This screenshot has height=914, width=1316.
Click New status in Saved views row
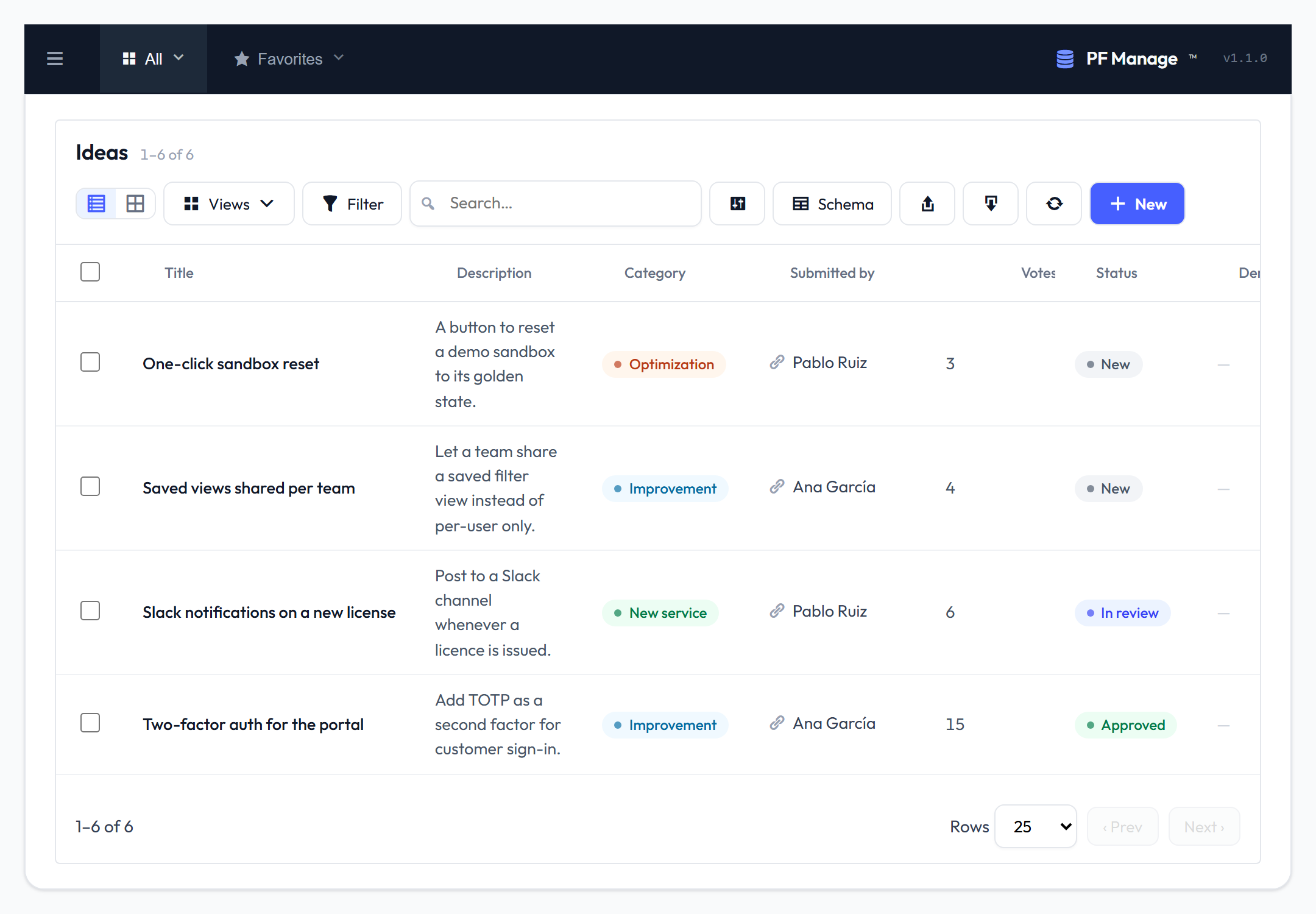1109,489
